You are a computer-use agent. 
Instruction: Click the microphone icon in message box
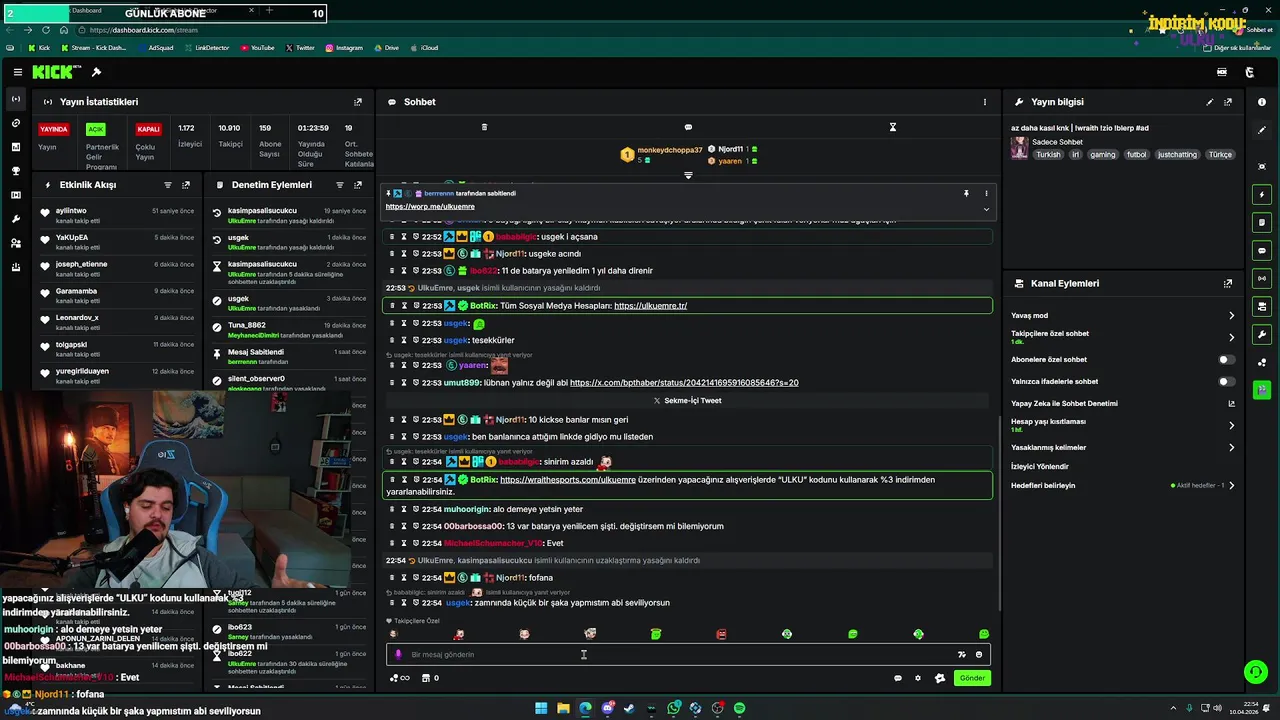point(398,655)
